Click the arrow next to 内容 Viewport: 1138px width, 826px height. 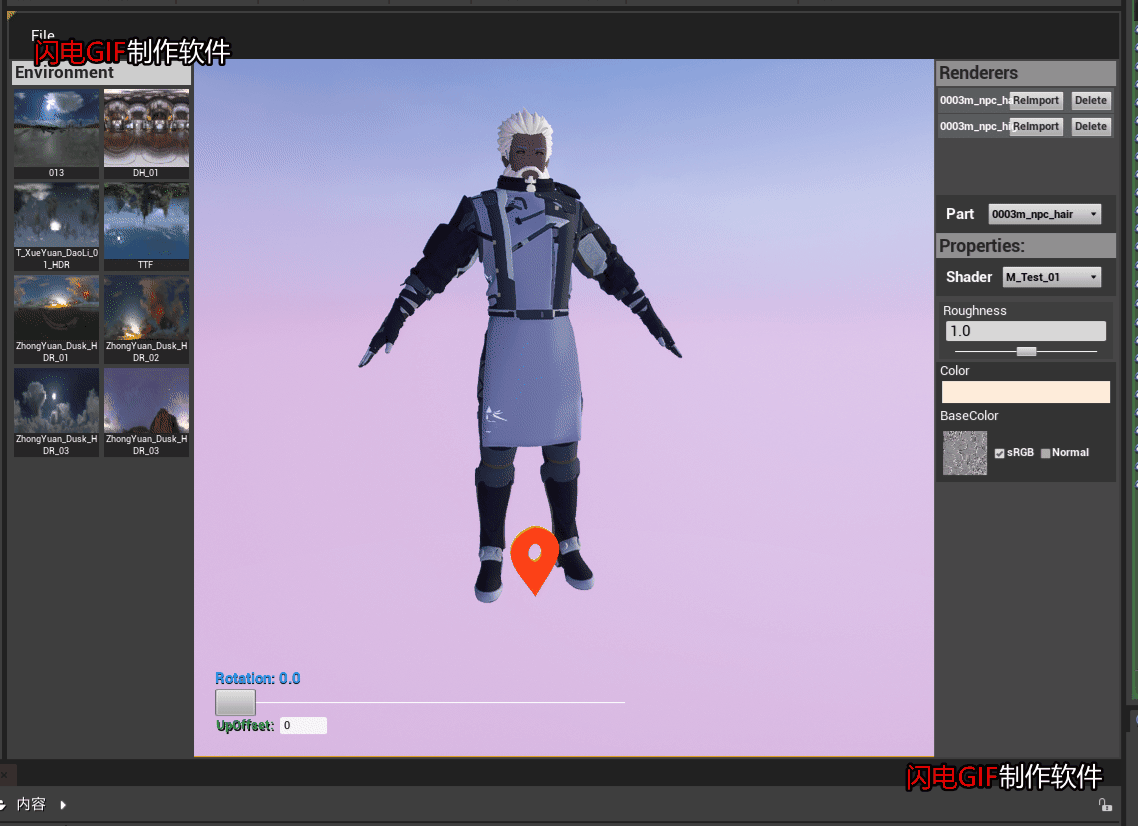pos(63,804)
